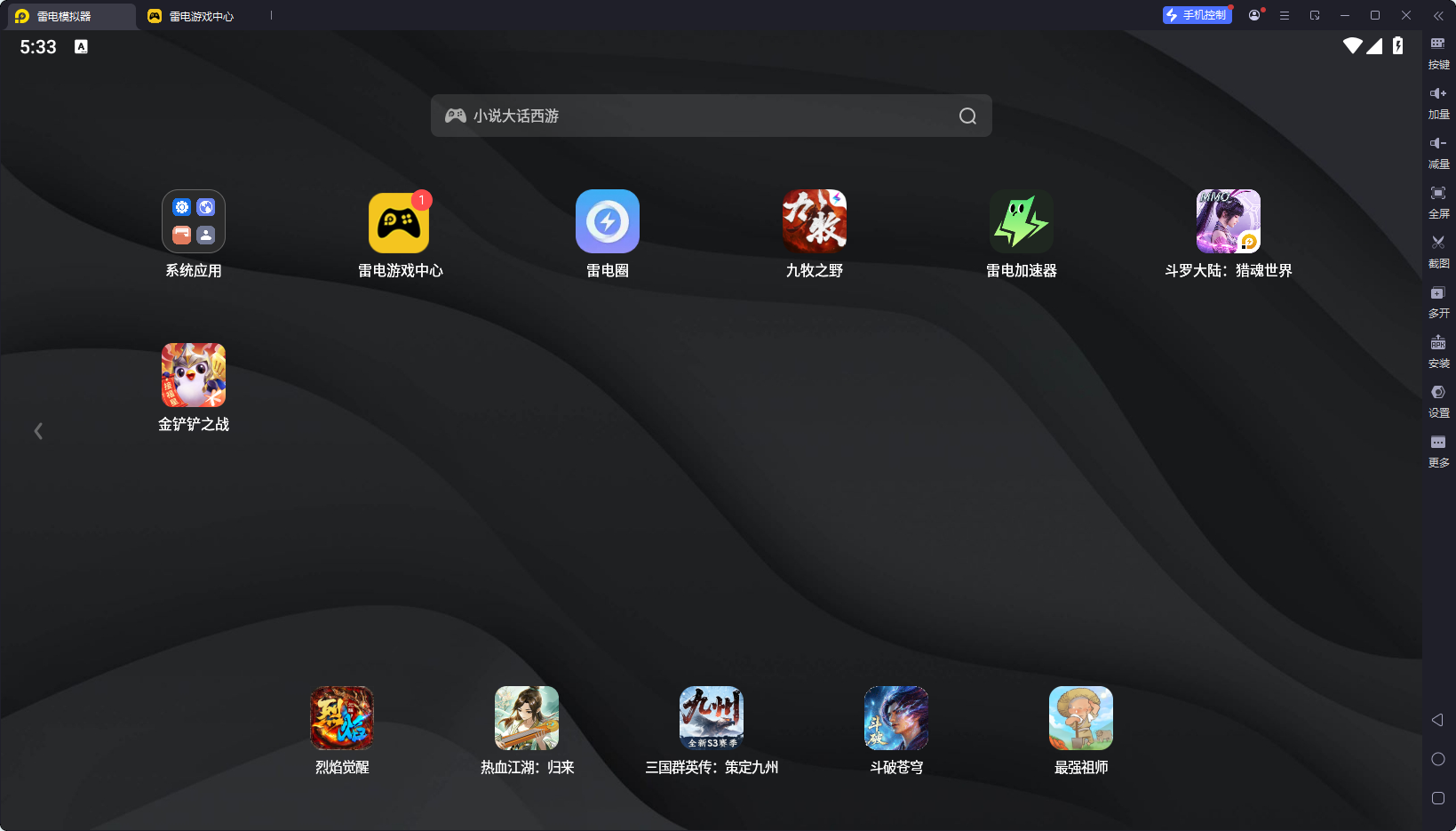Open the 多开 multi-instance manager
The image size is (1456, 831).
(1438, 301)
